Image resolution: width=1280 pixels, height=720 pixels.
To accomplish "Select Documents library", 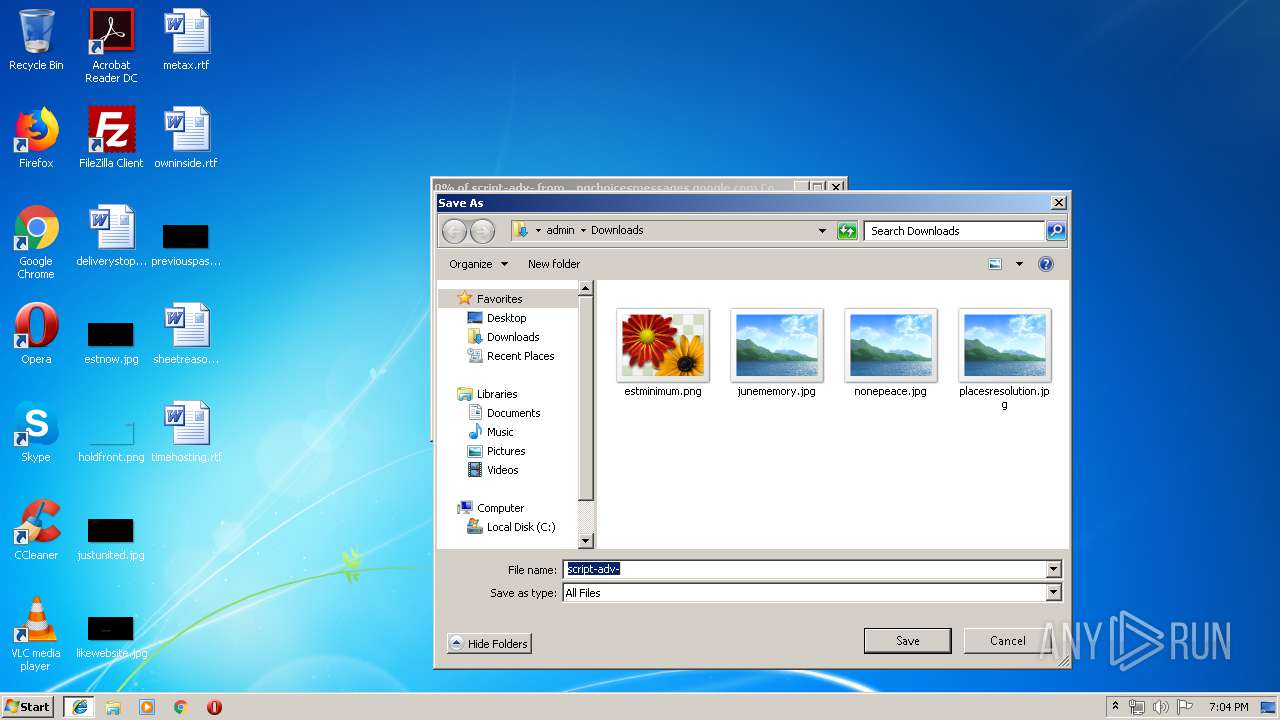I will pos(504,413).
